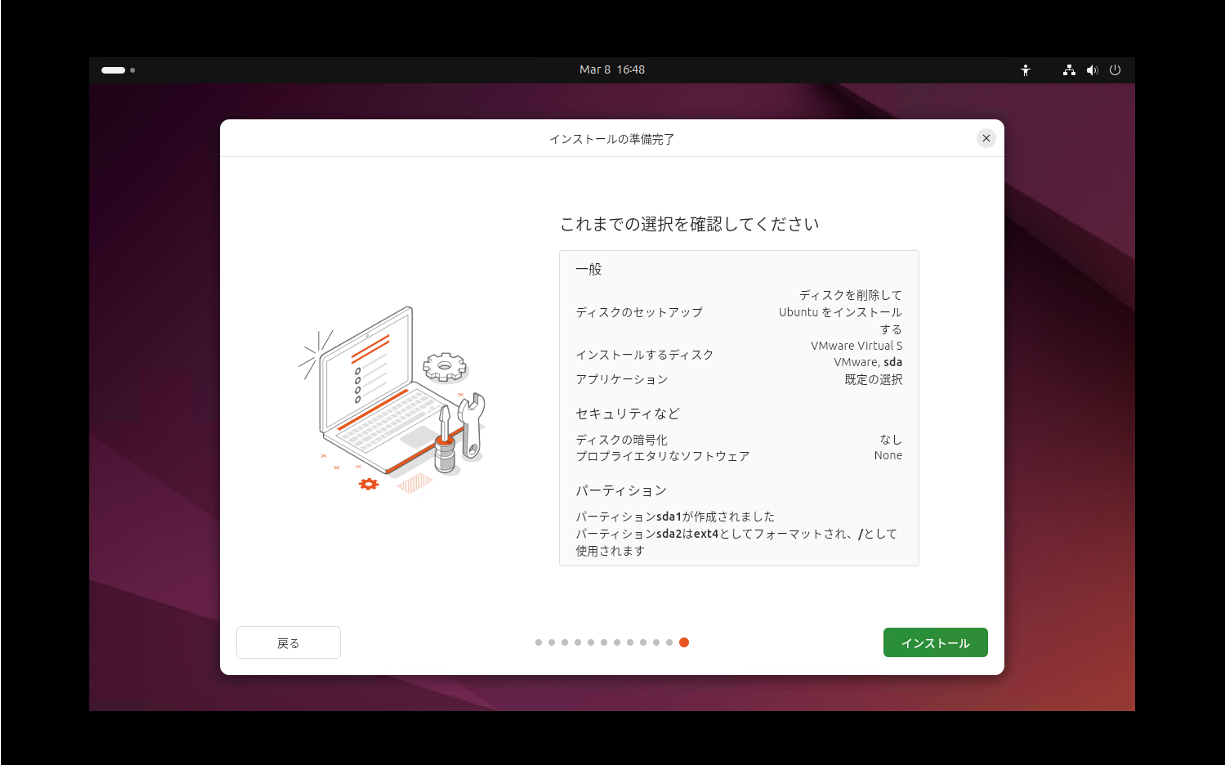Click the leftmost gray page indicator dot
The image size is (1226, 766).
pos(539,642)
